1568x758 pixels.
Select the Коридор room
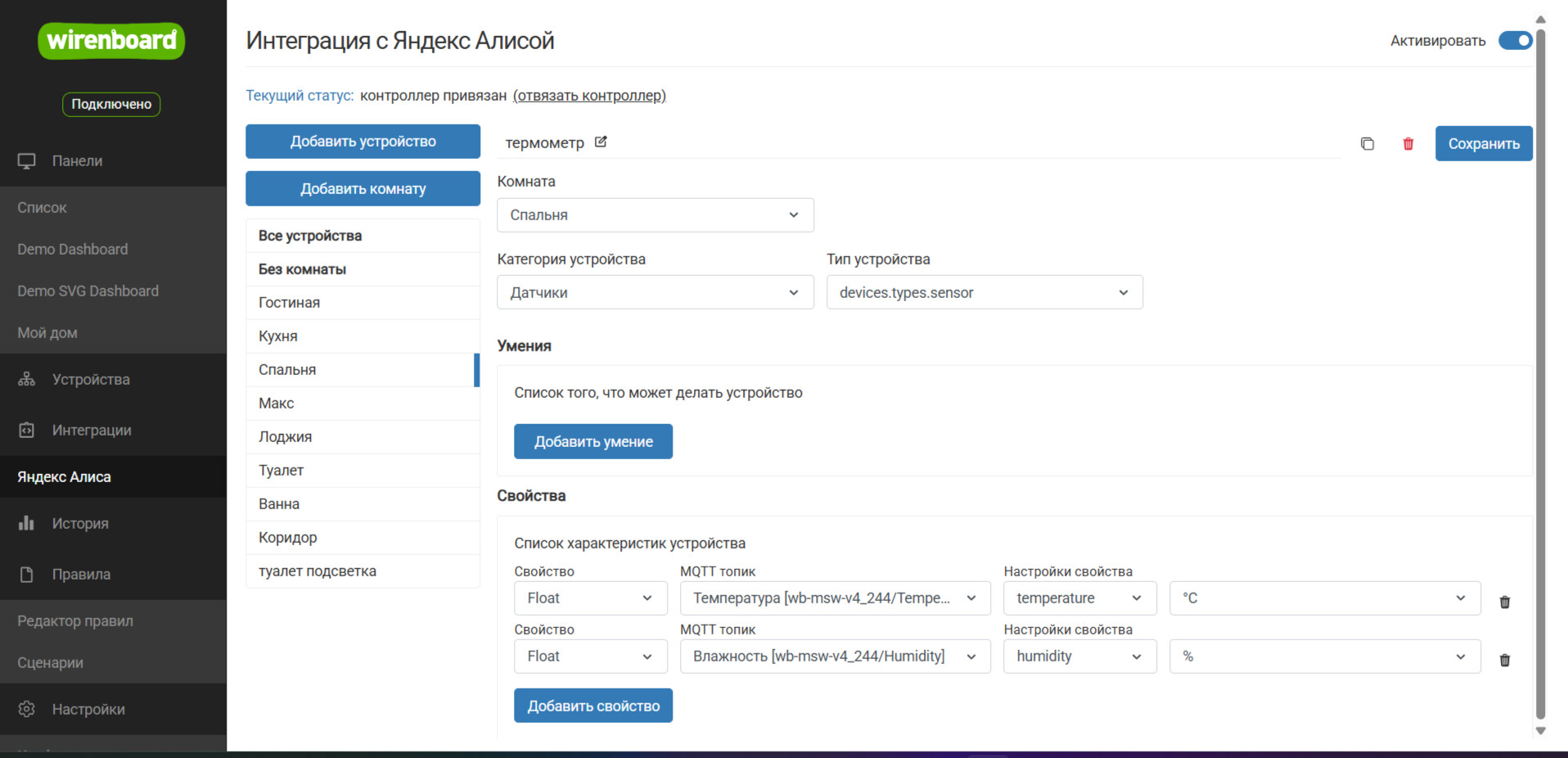(363, 538)
